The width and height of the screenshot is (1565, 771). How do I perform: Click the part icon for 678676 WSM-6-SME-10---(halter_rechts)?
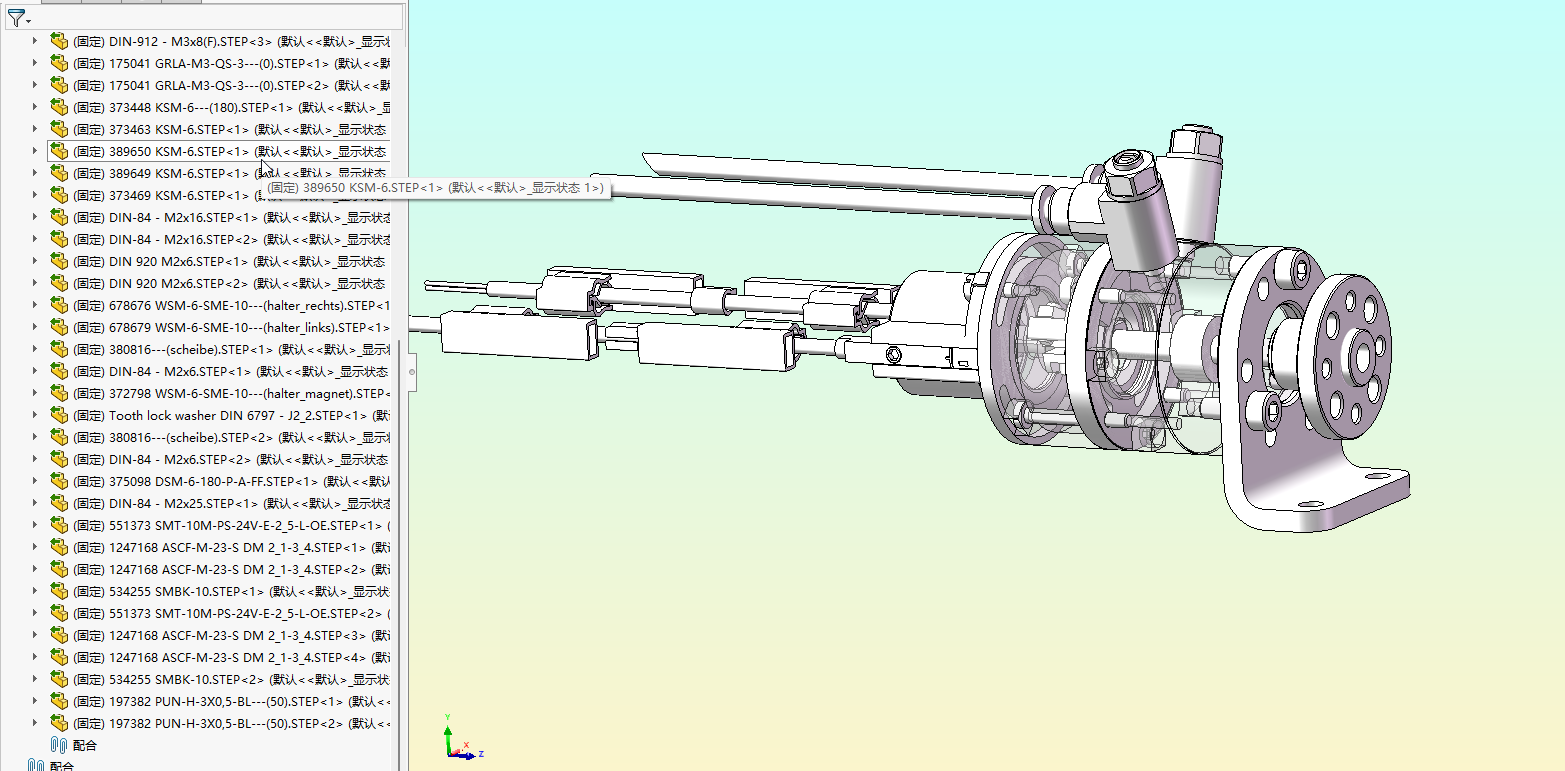(x=59, y=305)
